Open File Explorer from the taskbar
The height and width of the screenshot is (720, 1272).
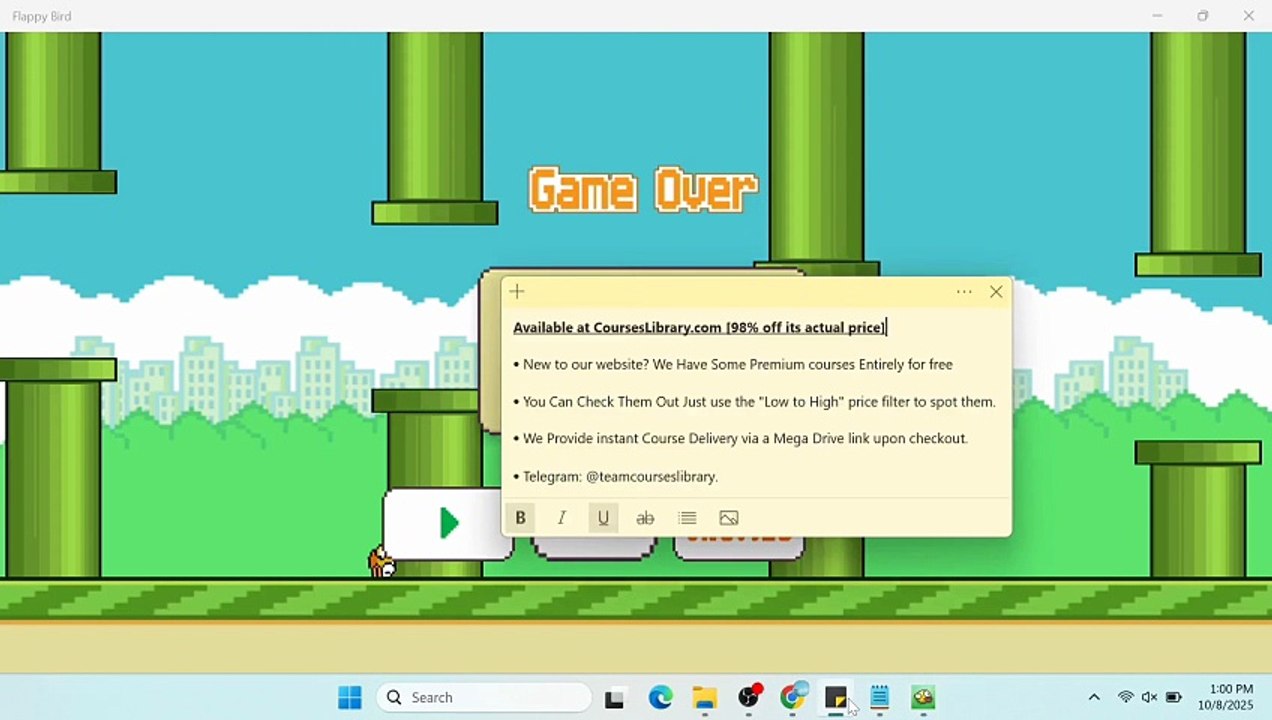click(705, 698)
